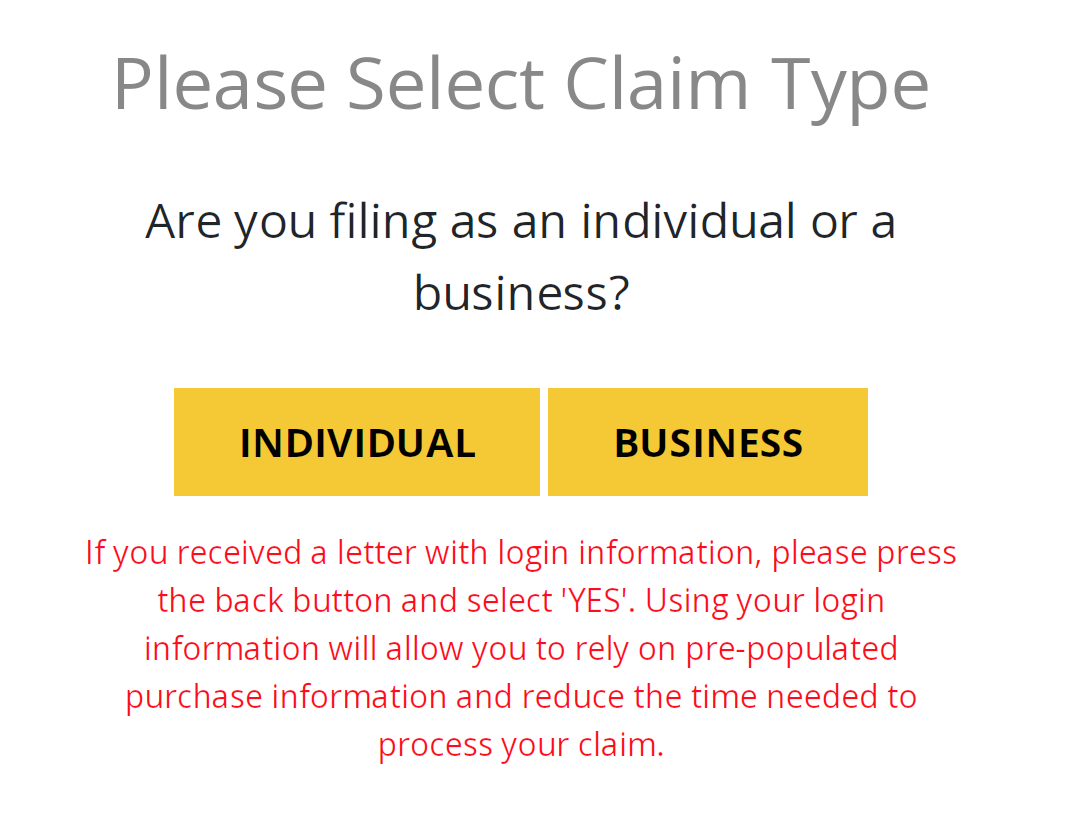Viewport: 1076px width, 836px height.
Task: Click the word 'Claim' in the page title
Action: (x=657, y=84)
